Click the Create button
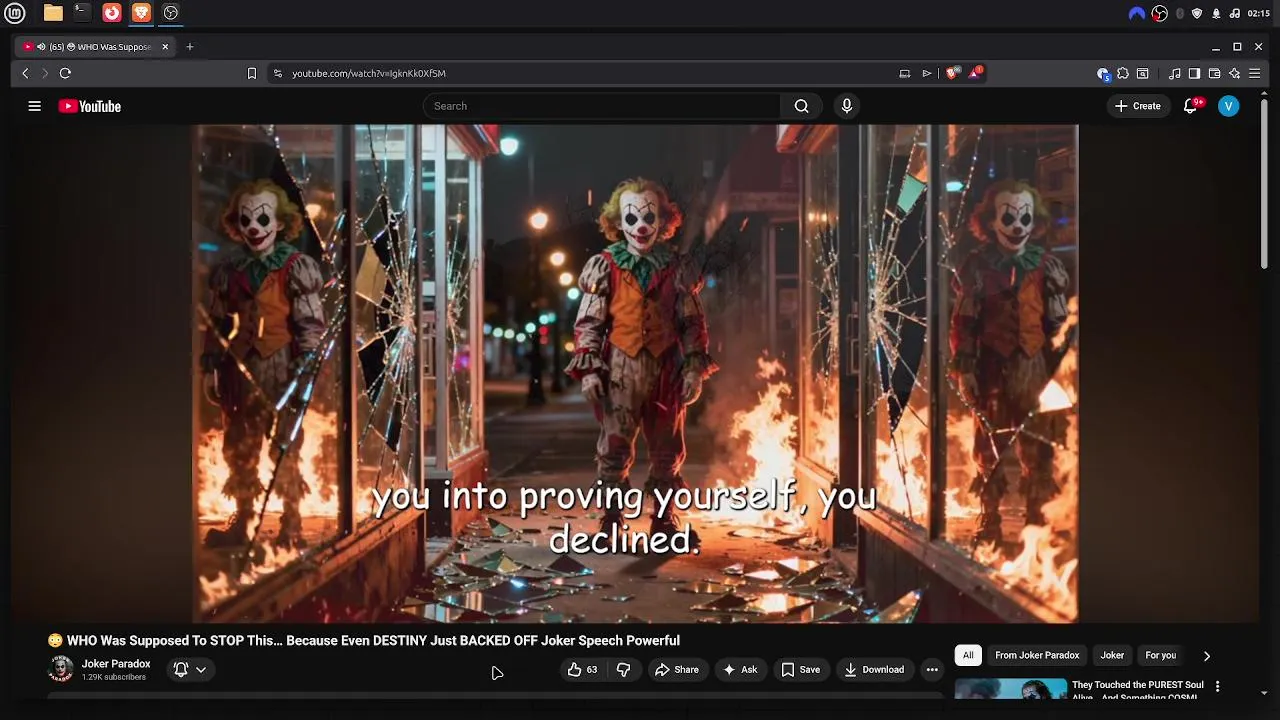Screen dimensions: 1280x720 point(1138,106)
